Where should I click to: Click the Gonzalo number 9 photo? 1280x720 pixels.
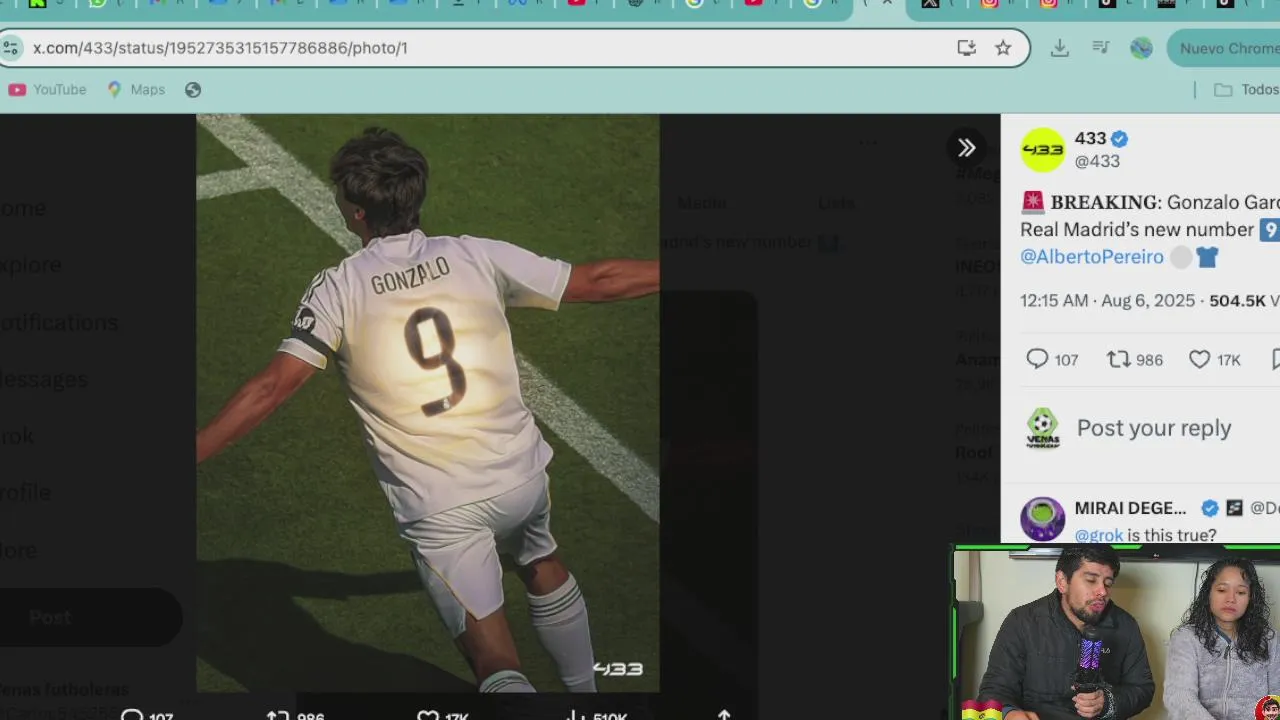pos(428,402)
